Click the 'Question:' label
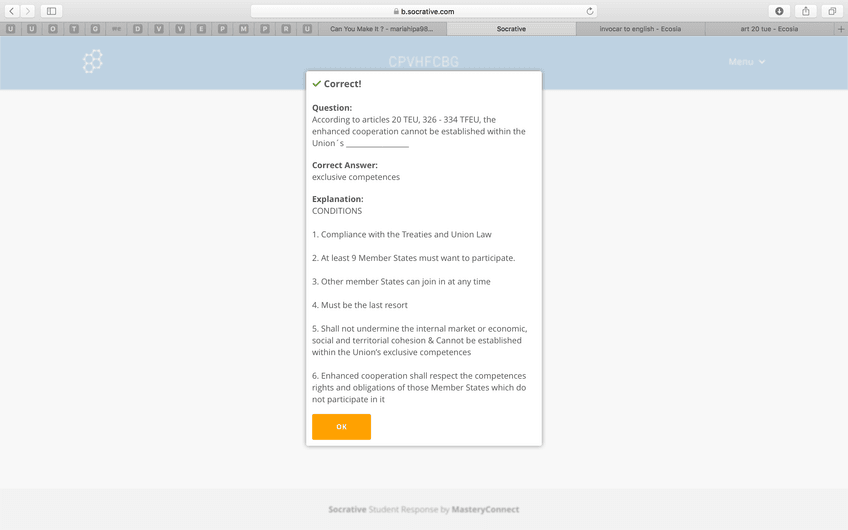The width and height of the screenshot is (848, 530). click(x=332, y=108)
